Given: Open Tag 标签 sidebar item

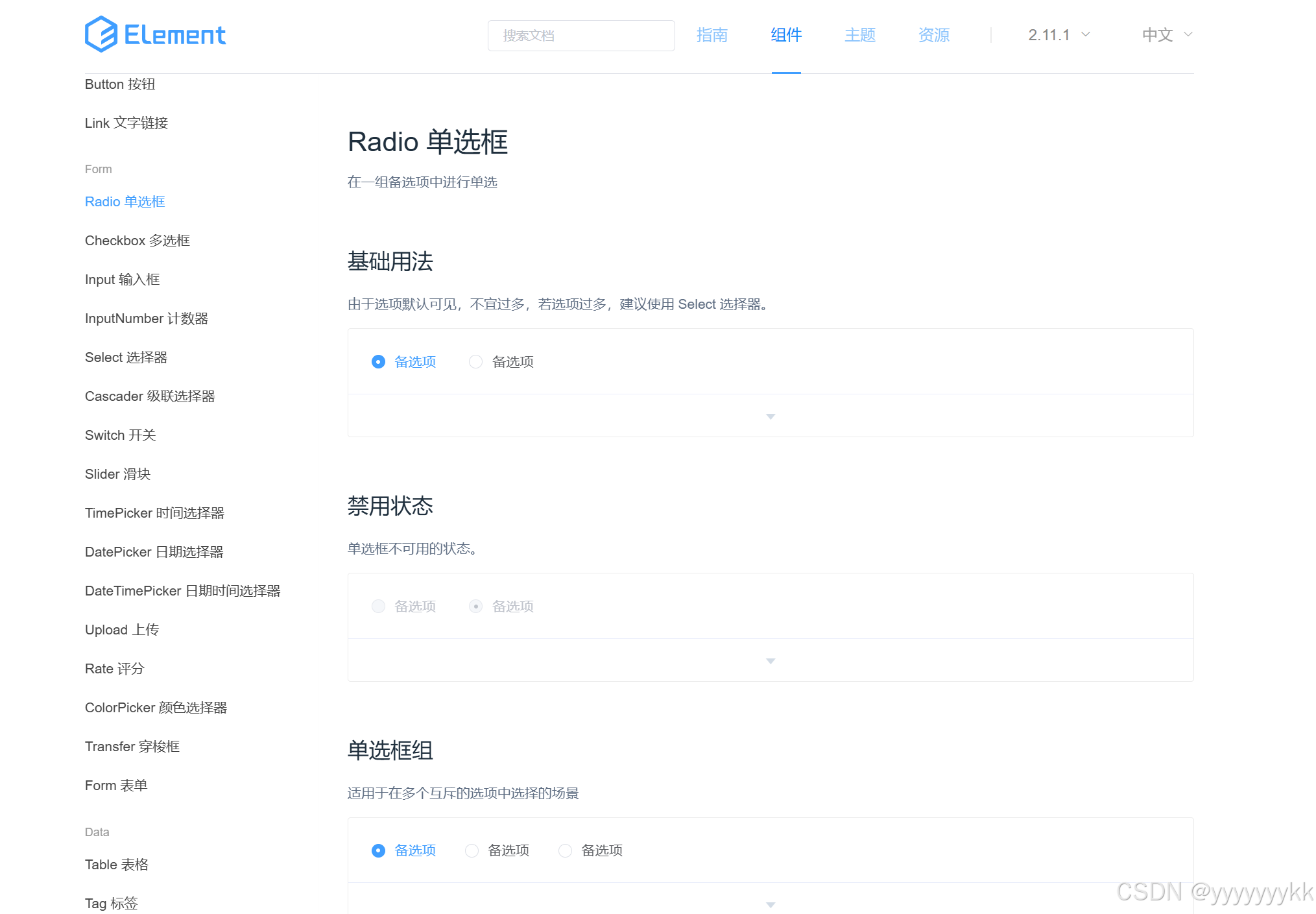Looking at the screenshot, I should click(112, 904).
